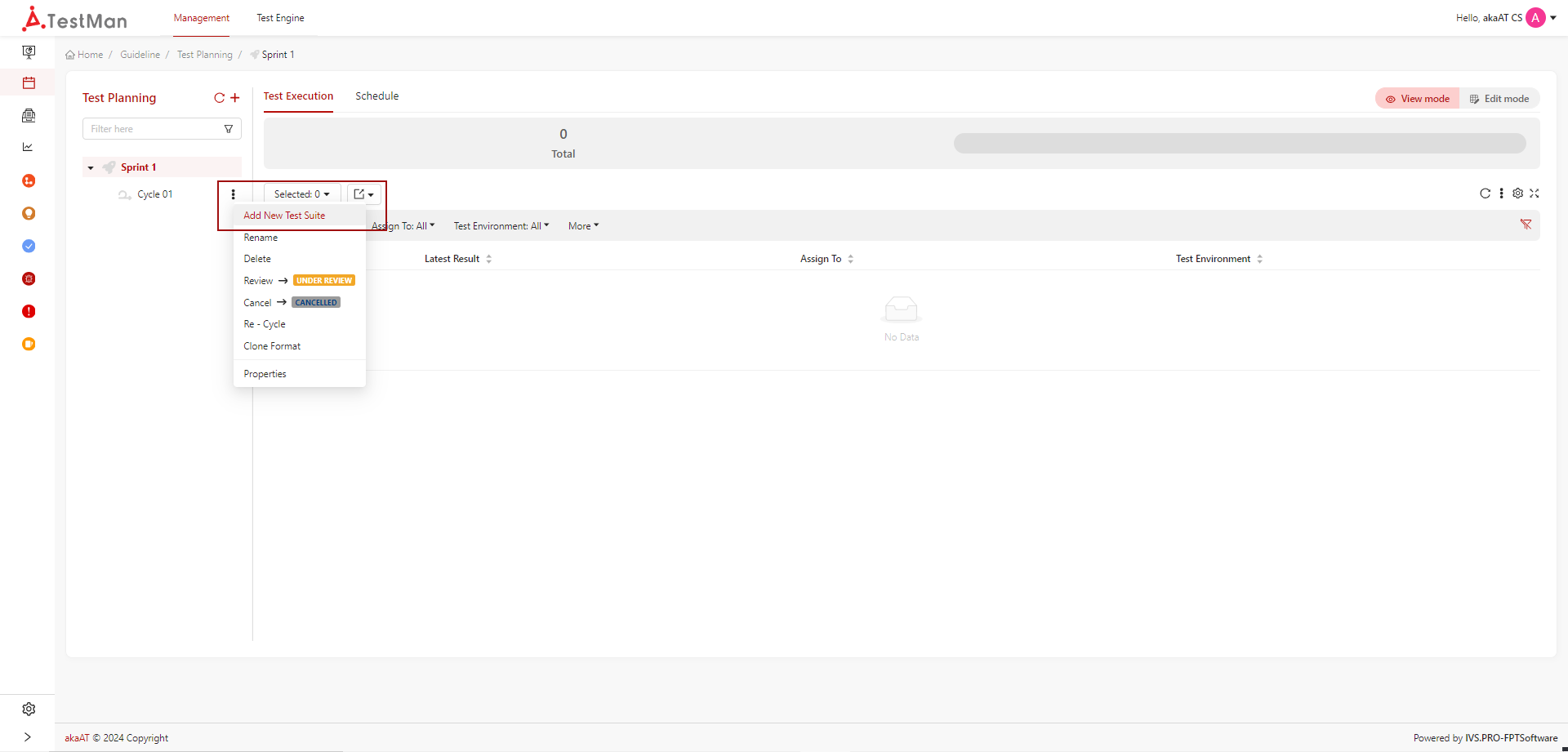
Task: Expand the sidebar with the arrow chevron
Action: pos(28,736)
